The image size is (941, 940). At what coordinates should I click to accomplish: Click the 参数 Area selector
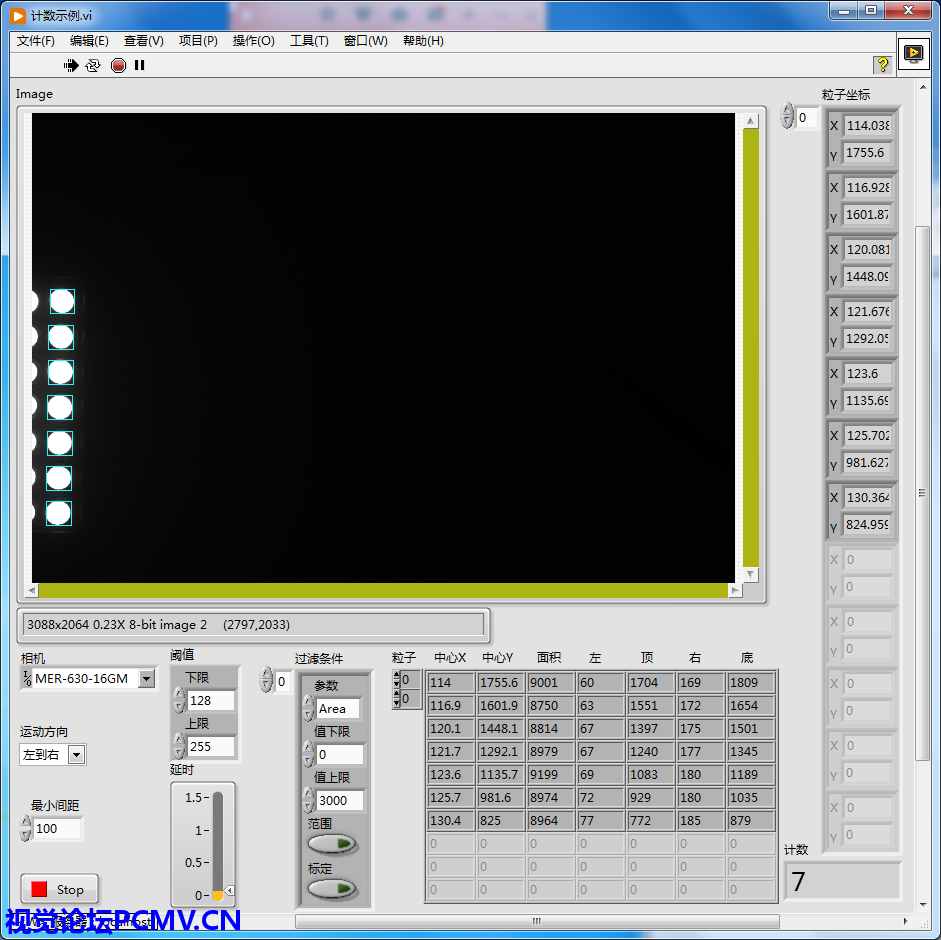[338, 708]
